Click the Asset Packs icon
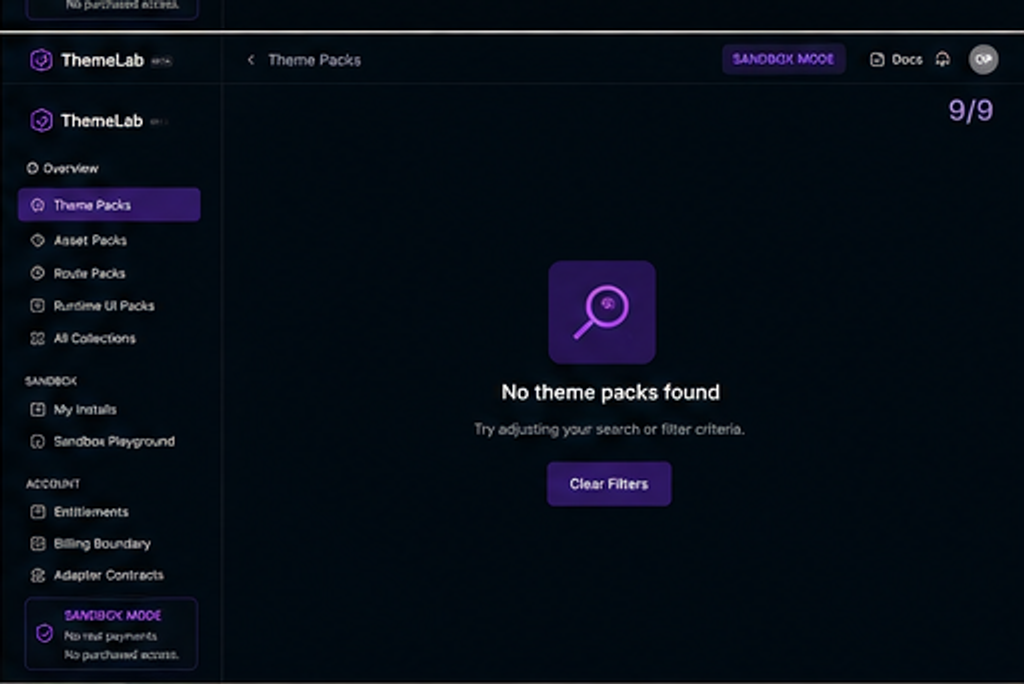Viewport: 1024px width, 684px height. point(38,240)
